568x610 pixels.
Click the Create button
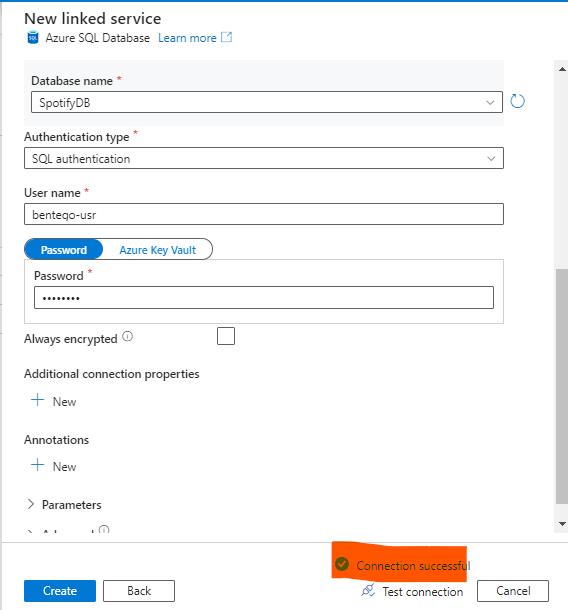[x=60, y=591]
